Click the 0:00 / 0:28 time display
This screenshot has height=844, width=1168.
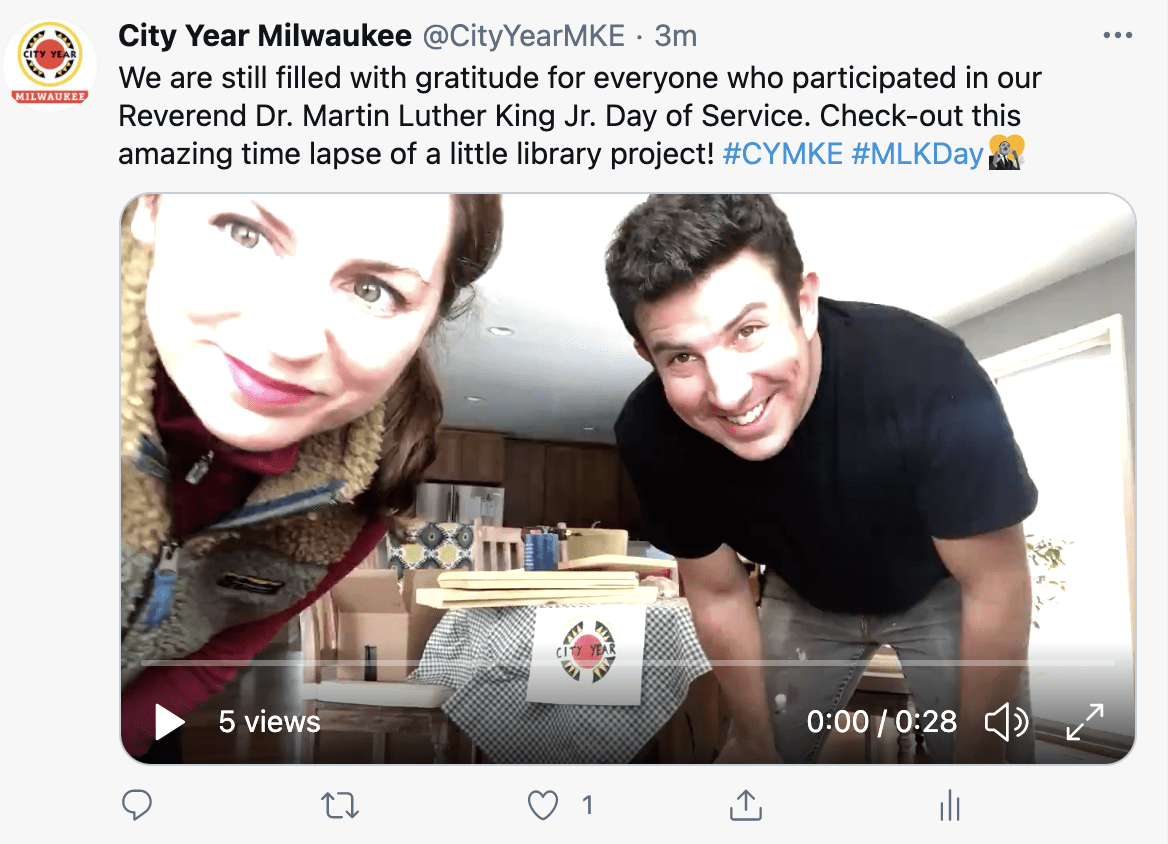[x=881, y=722]
